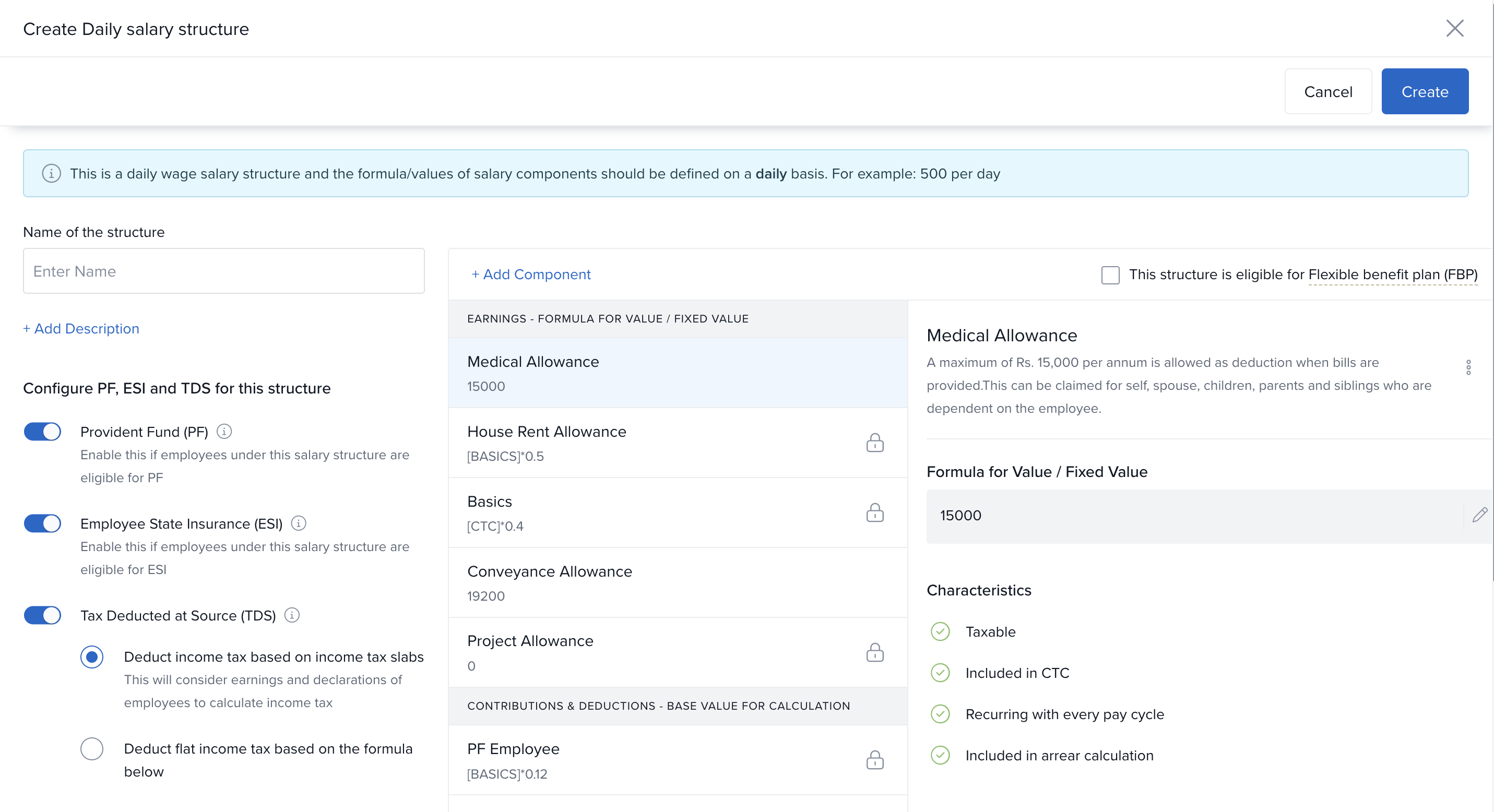The width and height of the screenshot is (1494, 812).
Task: Switch off the Tax Deducted at Source toggle
Action: [42, 615]
